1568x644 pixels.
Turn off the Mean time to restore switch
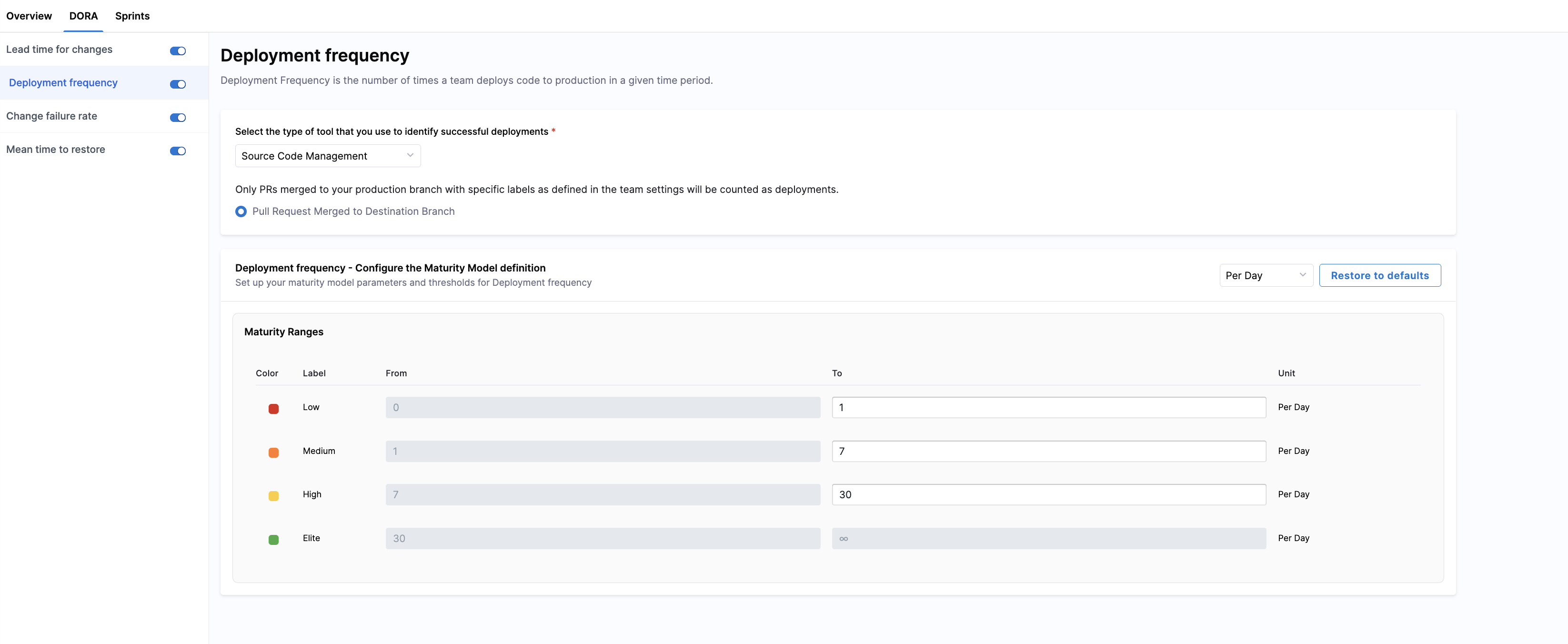[178, 151]
